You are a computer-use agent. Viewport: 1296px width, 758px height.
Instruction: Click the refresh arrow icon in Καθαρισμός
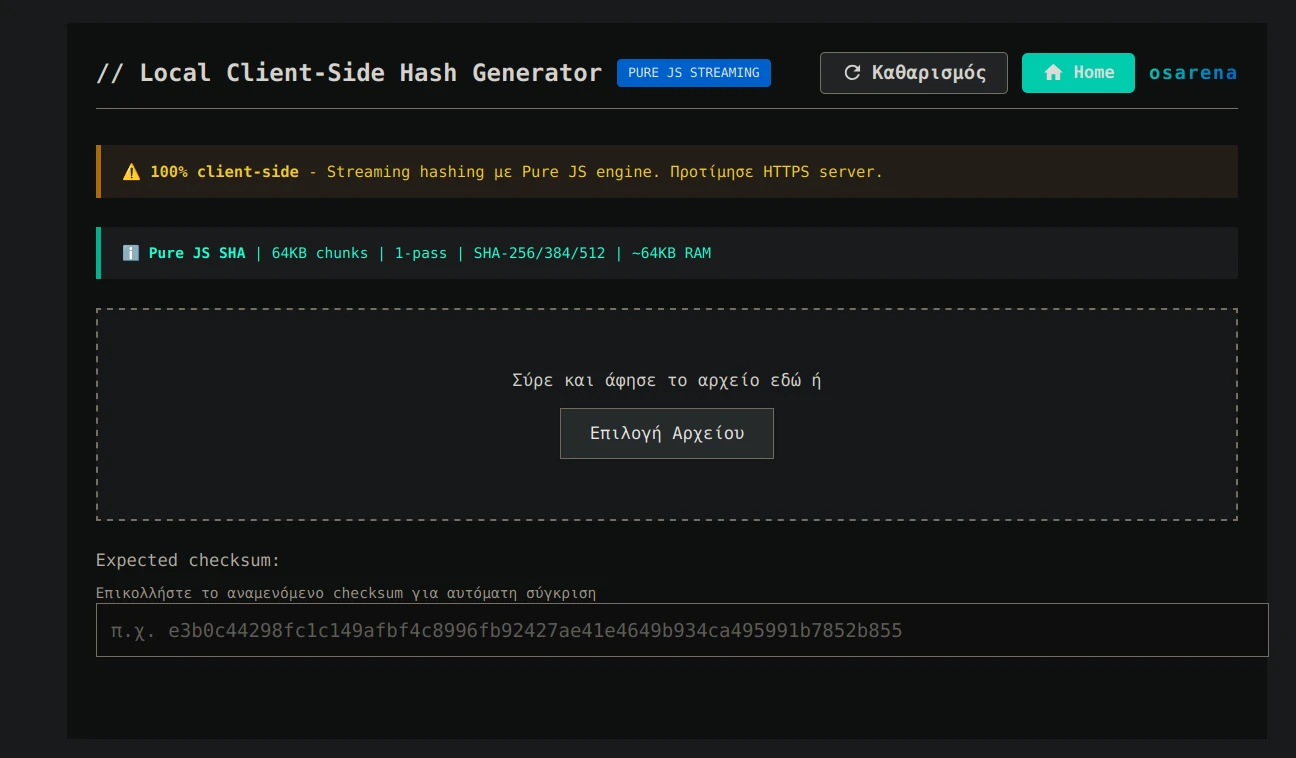pos(853,73)
